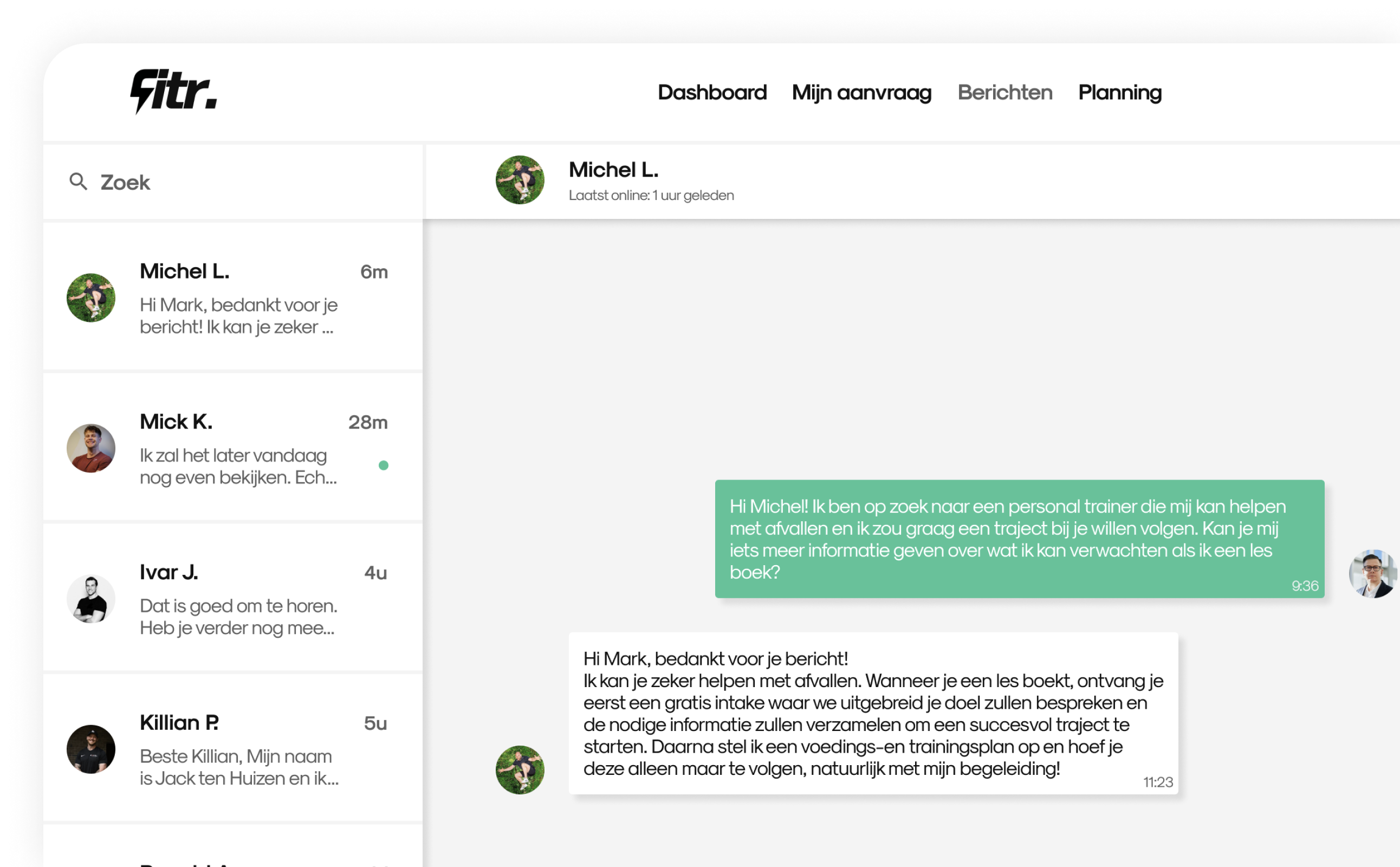Click the 6m timestamp

pos(374,272)
